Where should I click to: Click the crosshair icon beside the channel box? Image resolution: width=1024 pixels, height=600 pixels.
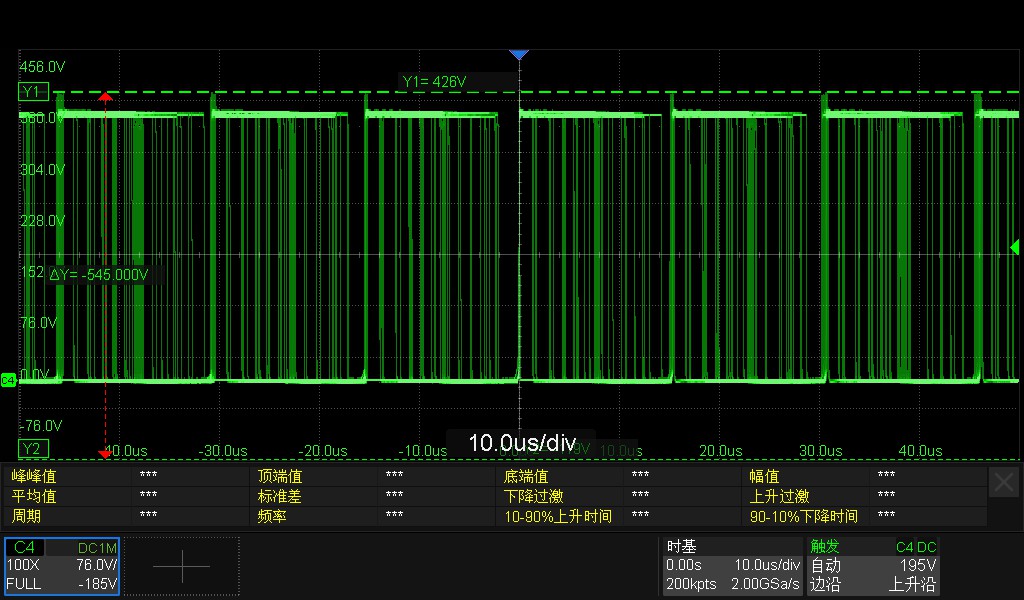(x=183, y=566)
